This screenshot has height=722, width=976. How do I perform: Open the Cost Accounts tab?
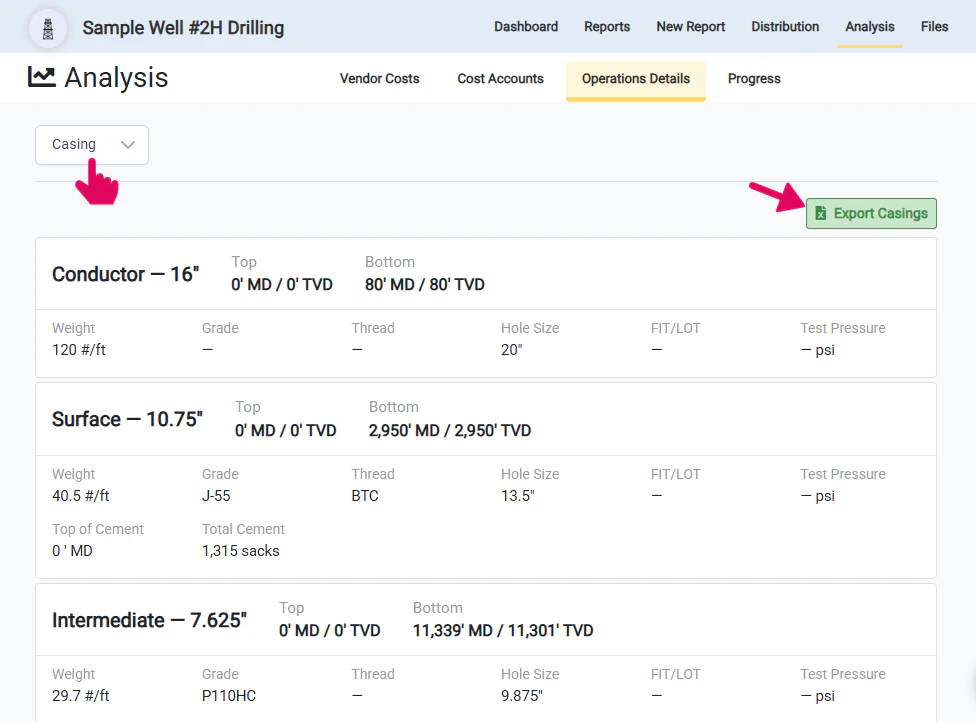499,78
